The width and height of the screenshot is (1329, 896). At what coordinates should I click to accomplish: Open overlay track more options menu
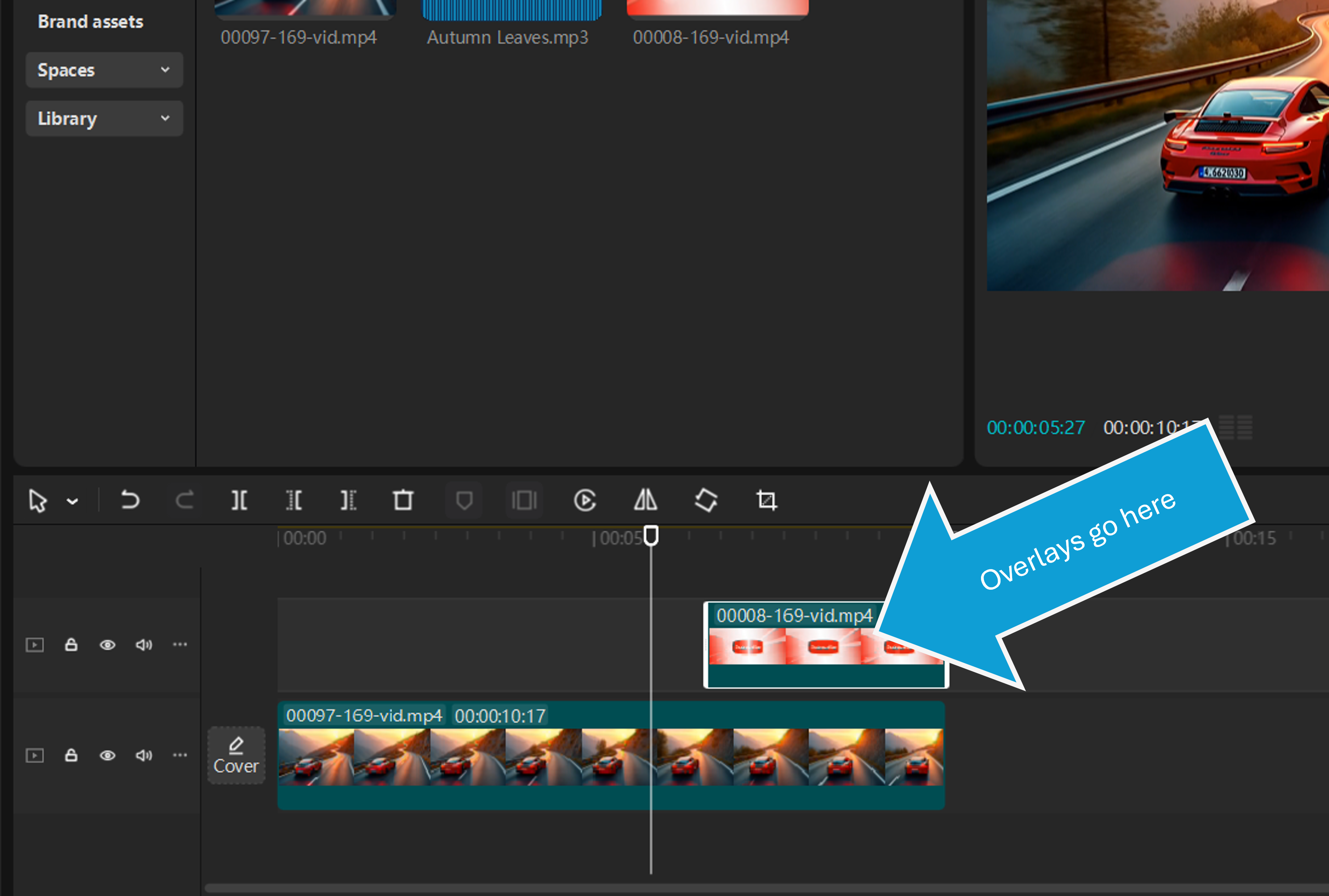click(180, 644)
